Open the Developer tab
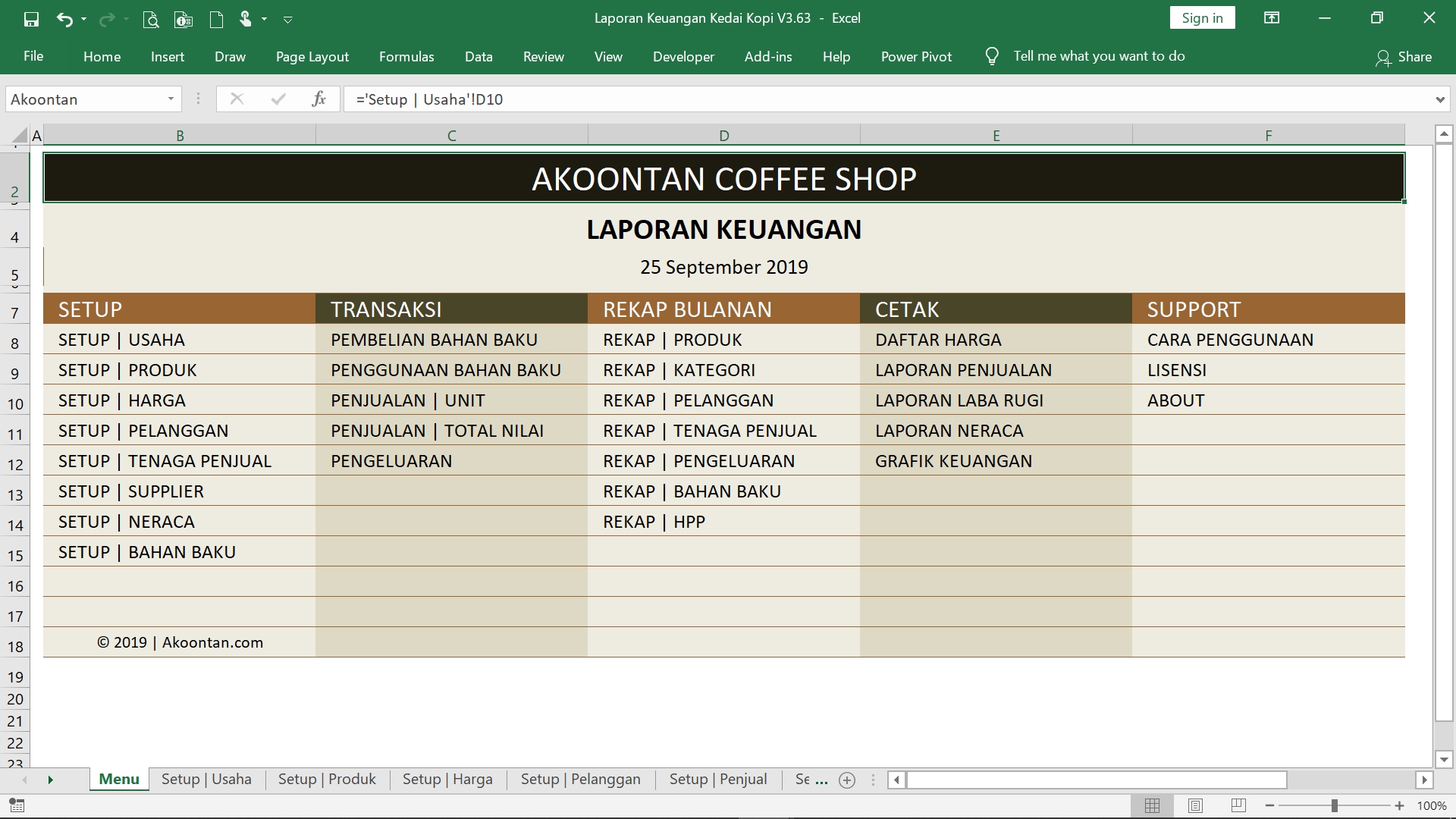Screen dimensions: 1456x819 683,56
